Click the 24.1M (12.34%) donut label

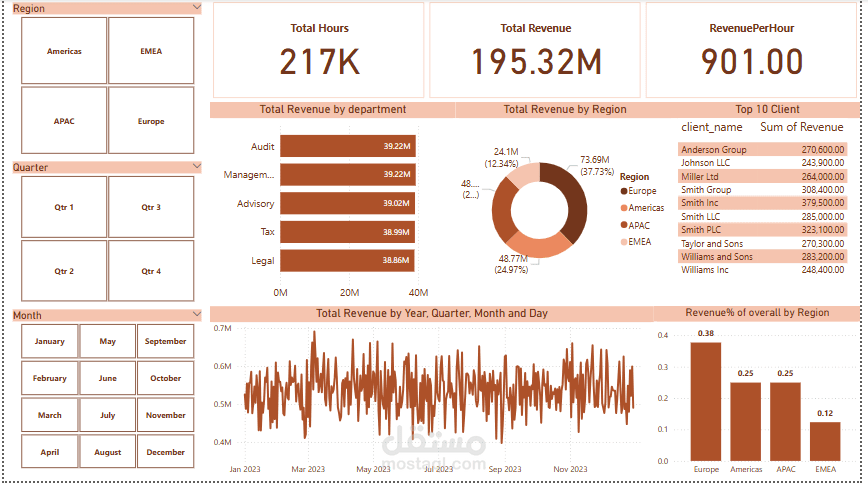point(502,158)
